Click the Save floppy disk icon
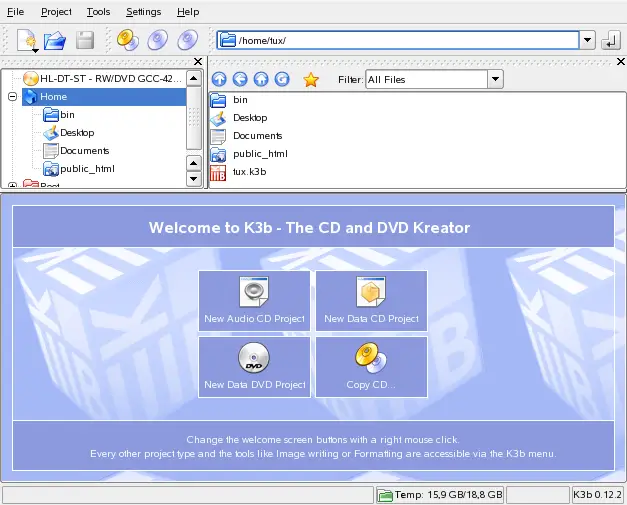 coord(85,40)
